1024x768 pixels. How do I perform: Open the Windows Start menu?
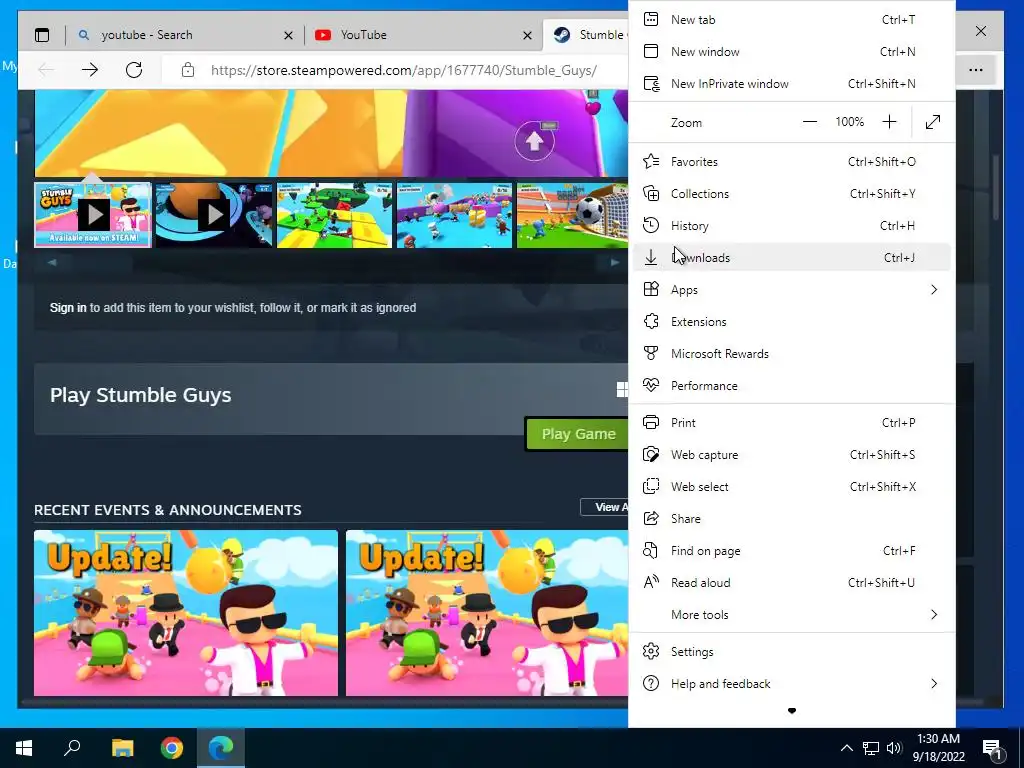pos(24,748)
